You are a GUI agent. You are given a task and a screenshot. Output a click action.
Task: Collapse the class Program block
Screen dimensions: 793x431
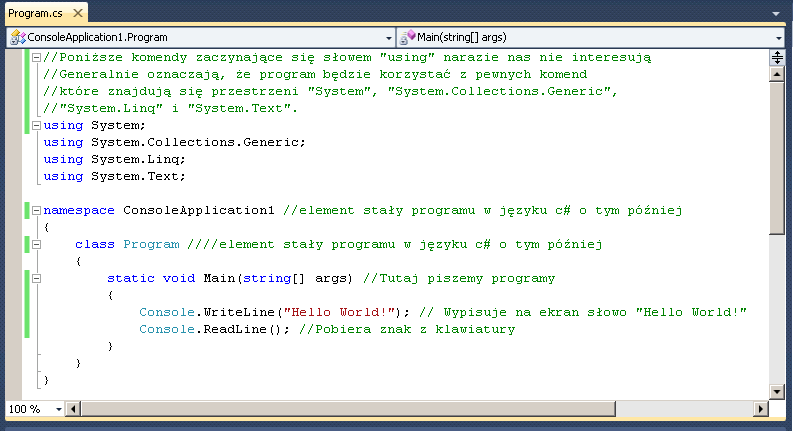pyautogui.click(x=36, y=244)
